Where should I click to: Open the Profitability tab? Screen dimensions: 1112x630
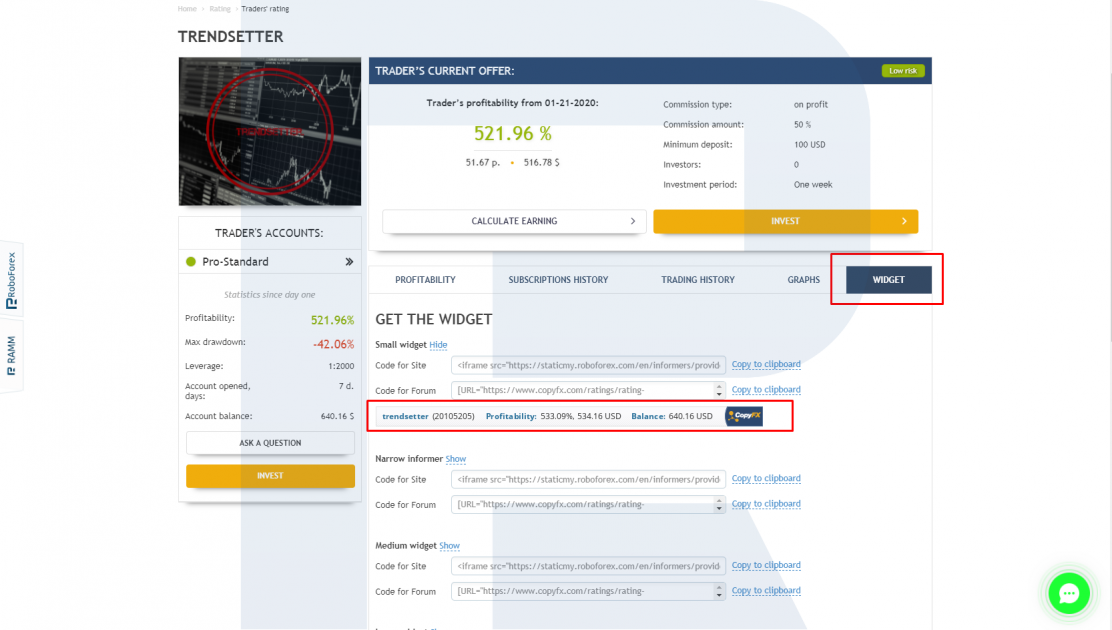click(426, 280)
